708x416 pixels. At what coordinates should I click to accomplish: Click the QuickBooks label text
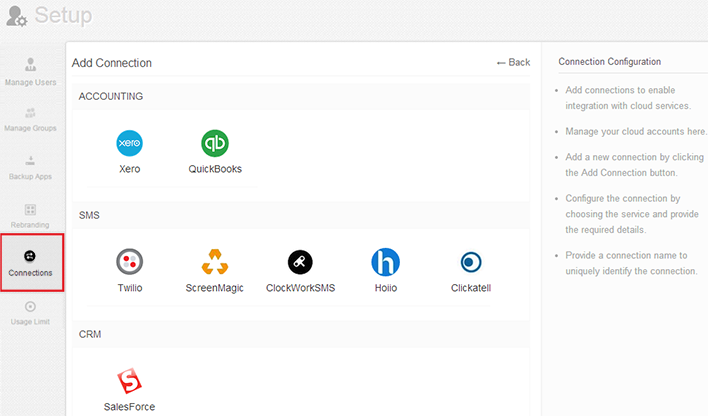pyautogui.click(x=215, y=169)
